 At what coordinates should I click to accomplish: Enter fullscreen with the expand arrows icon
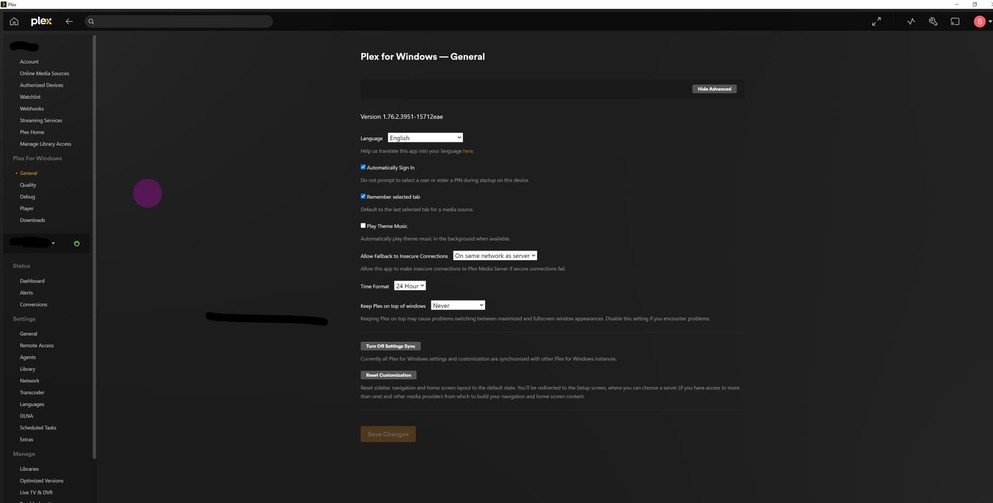pos(876,22)
